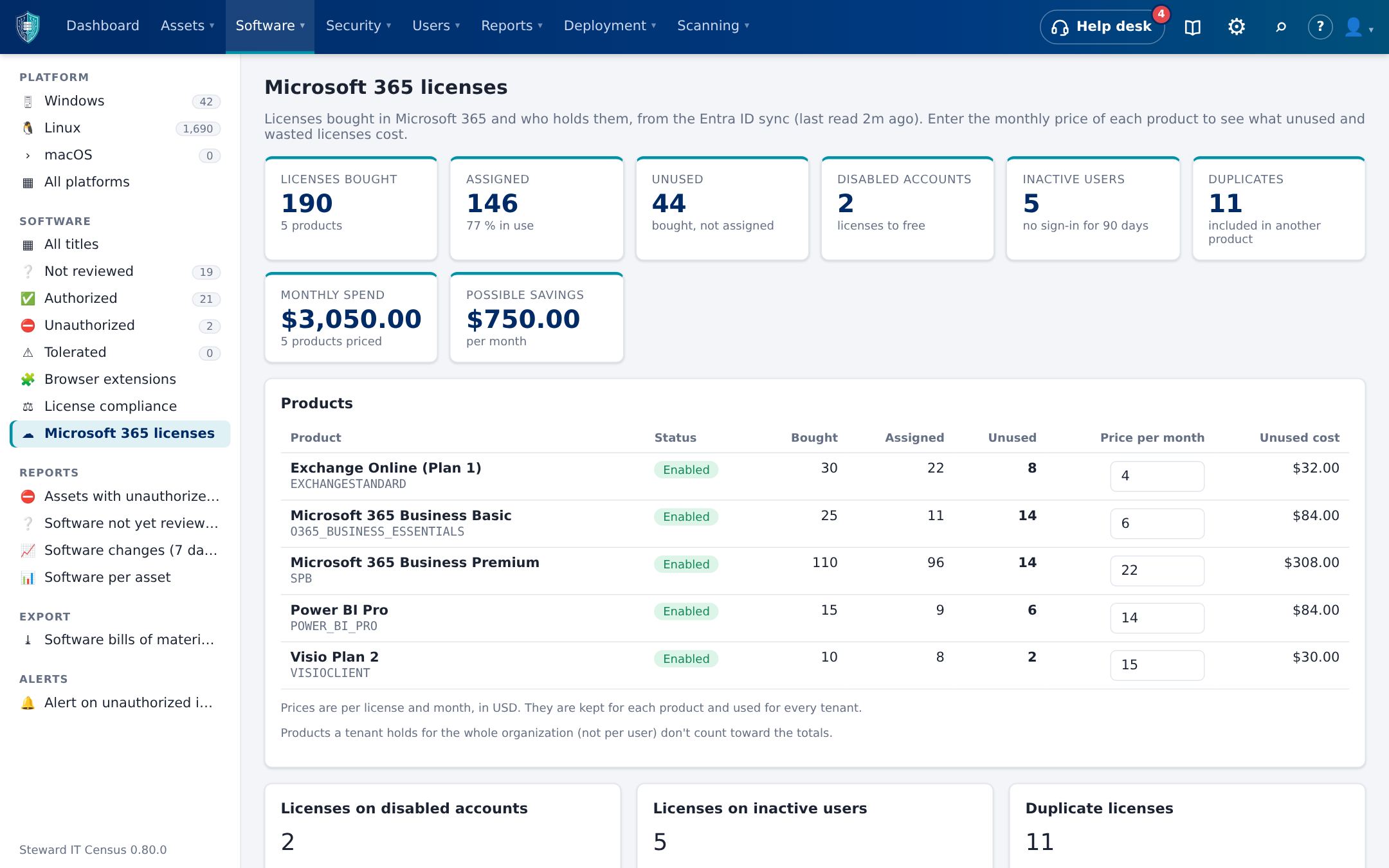
Task: Click the Software per asset bar-chart icon
Action: click(x=28, y=578)
